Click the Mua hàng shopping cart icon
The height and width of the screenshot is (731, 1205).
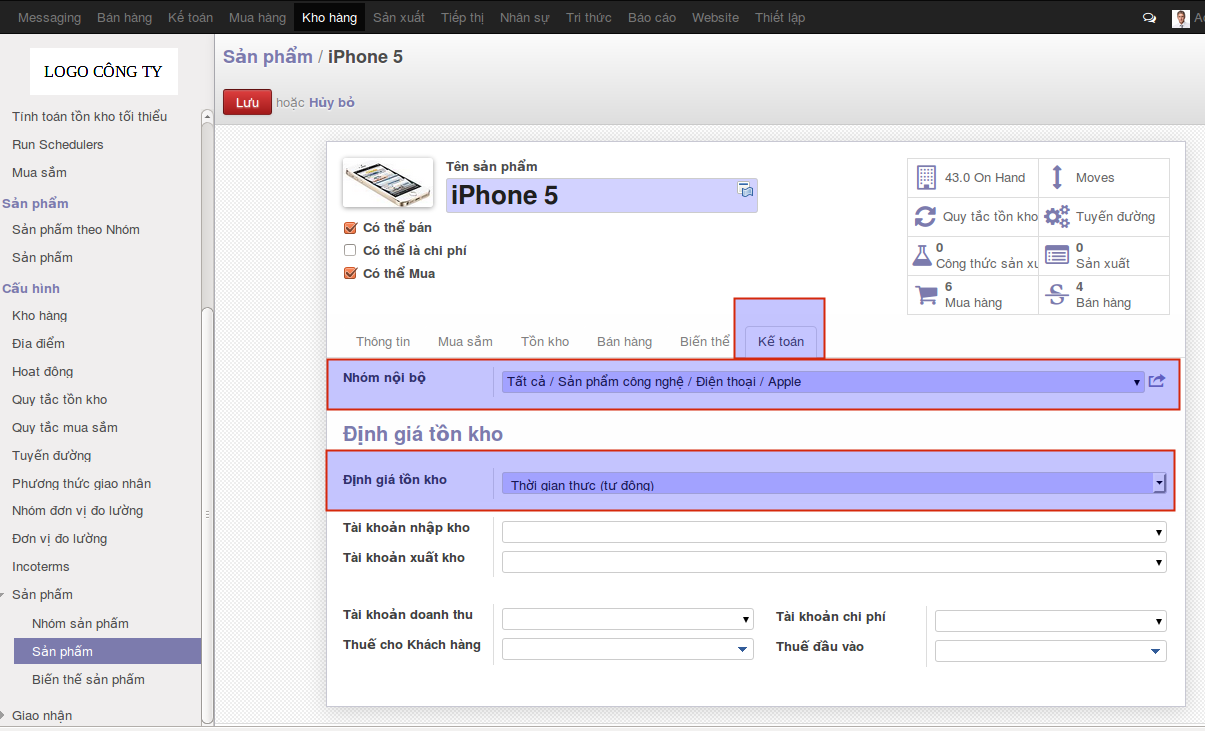926,294
